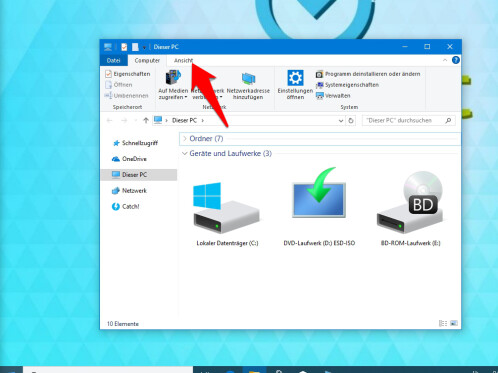
Task: Open address bar history dropdown
Action: [341, 121]
